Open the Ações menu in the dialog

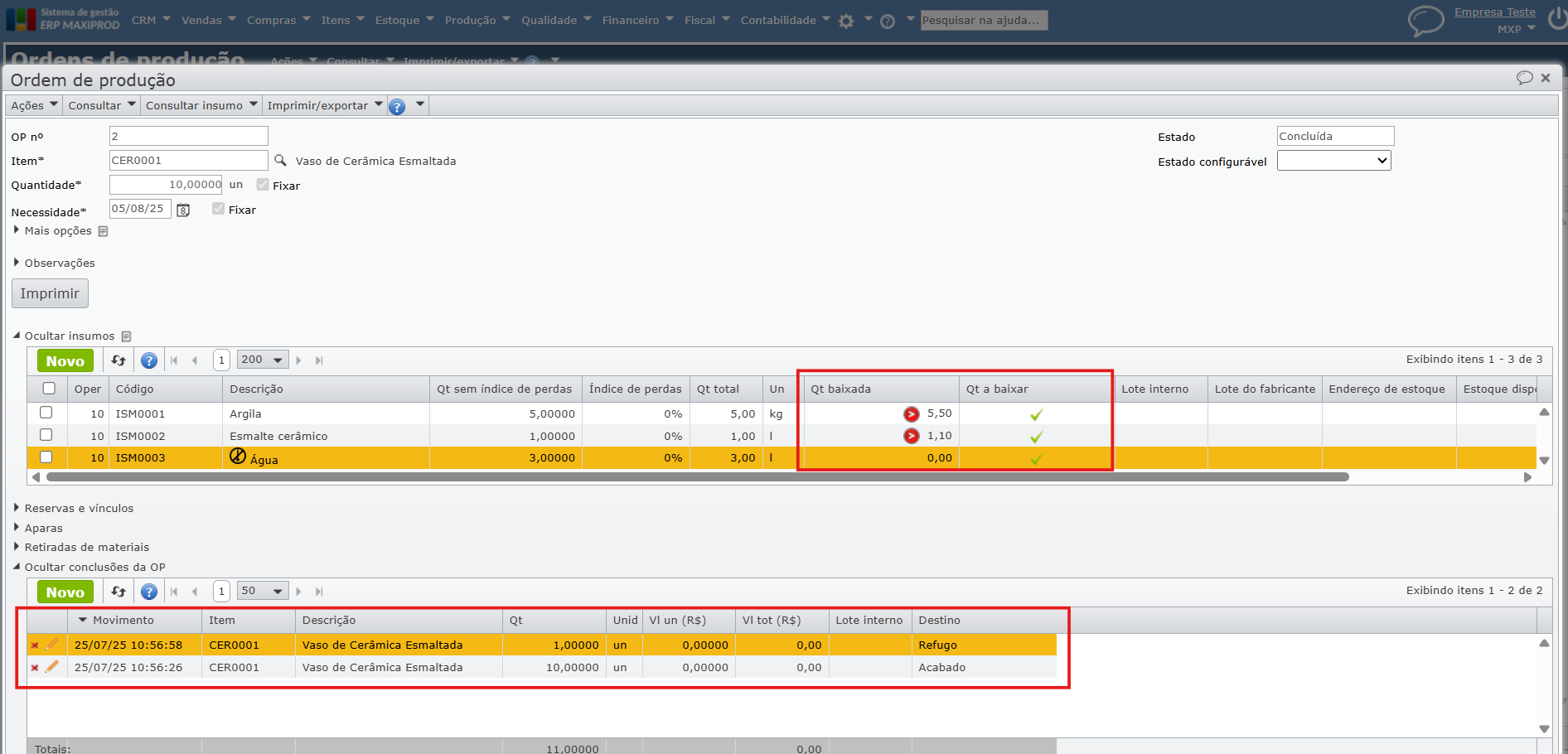coord(34,106)
